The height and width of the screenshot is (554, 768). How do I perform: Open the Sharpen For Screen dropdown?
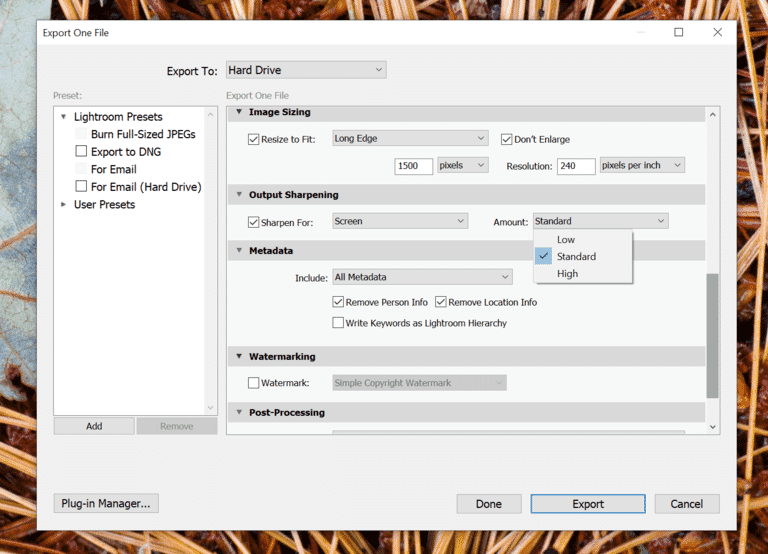400,221
